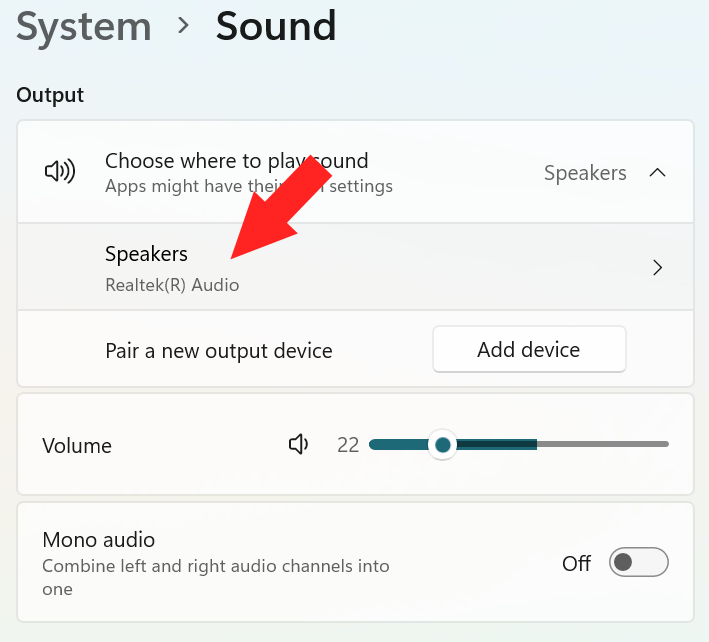This screenshot has height=642, width=709.
Task: Go back to System breadcrumb
Action: point(84,27)
